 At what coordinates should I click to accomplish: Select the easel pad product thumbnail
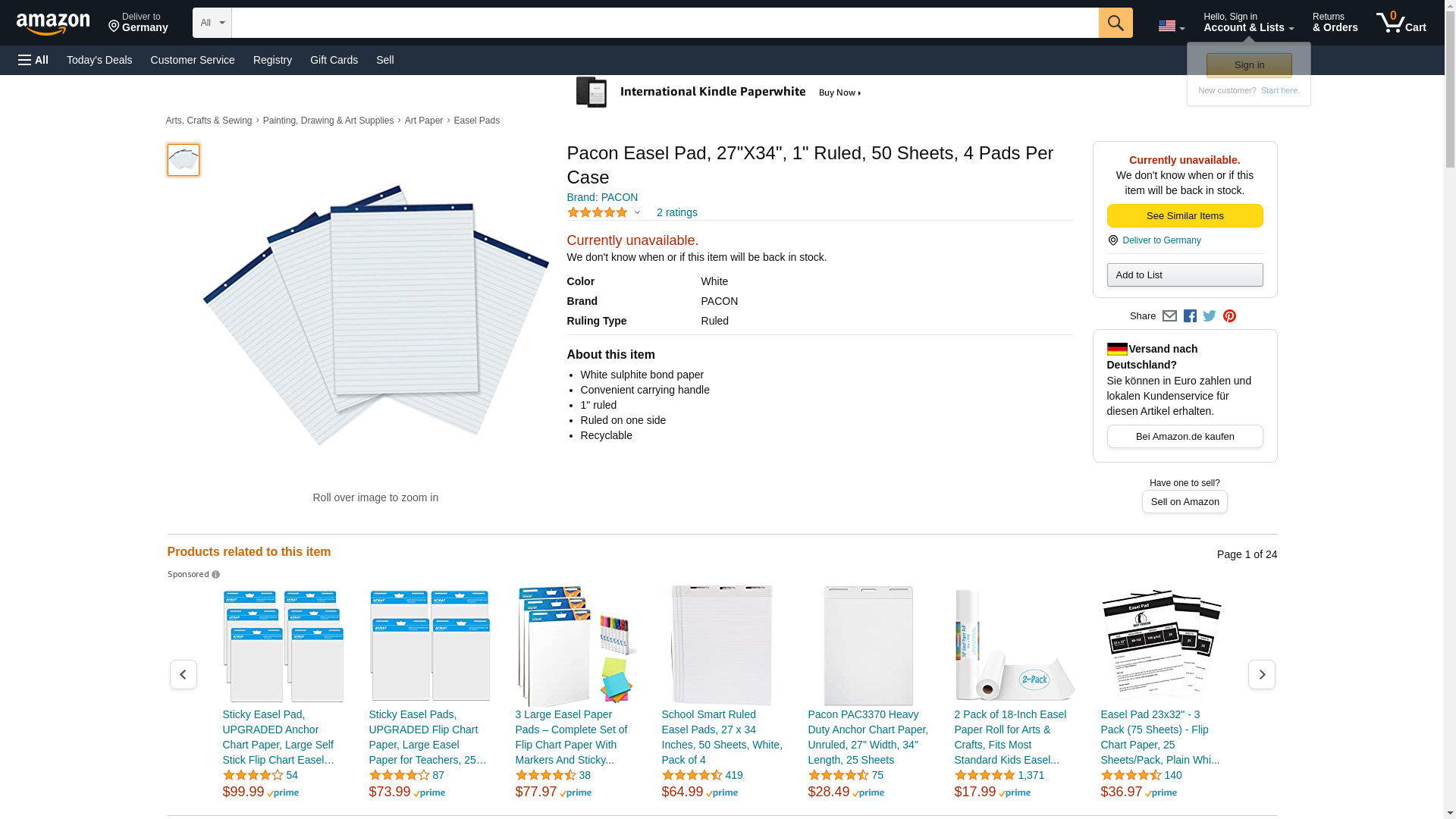(x=184, y=160)
